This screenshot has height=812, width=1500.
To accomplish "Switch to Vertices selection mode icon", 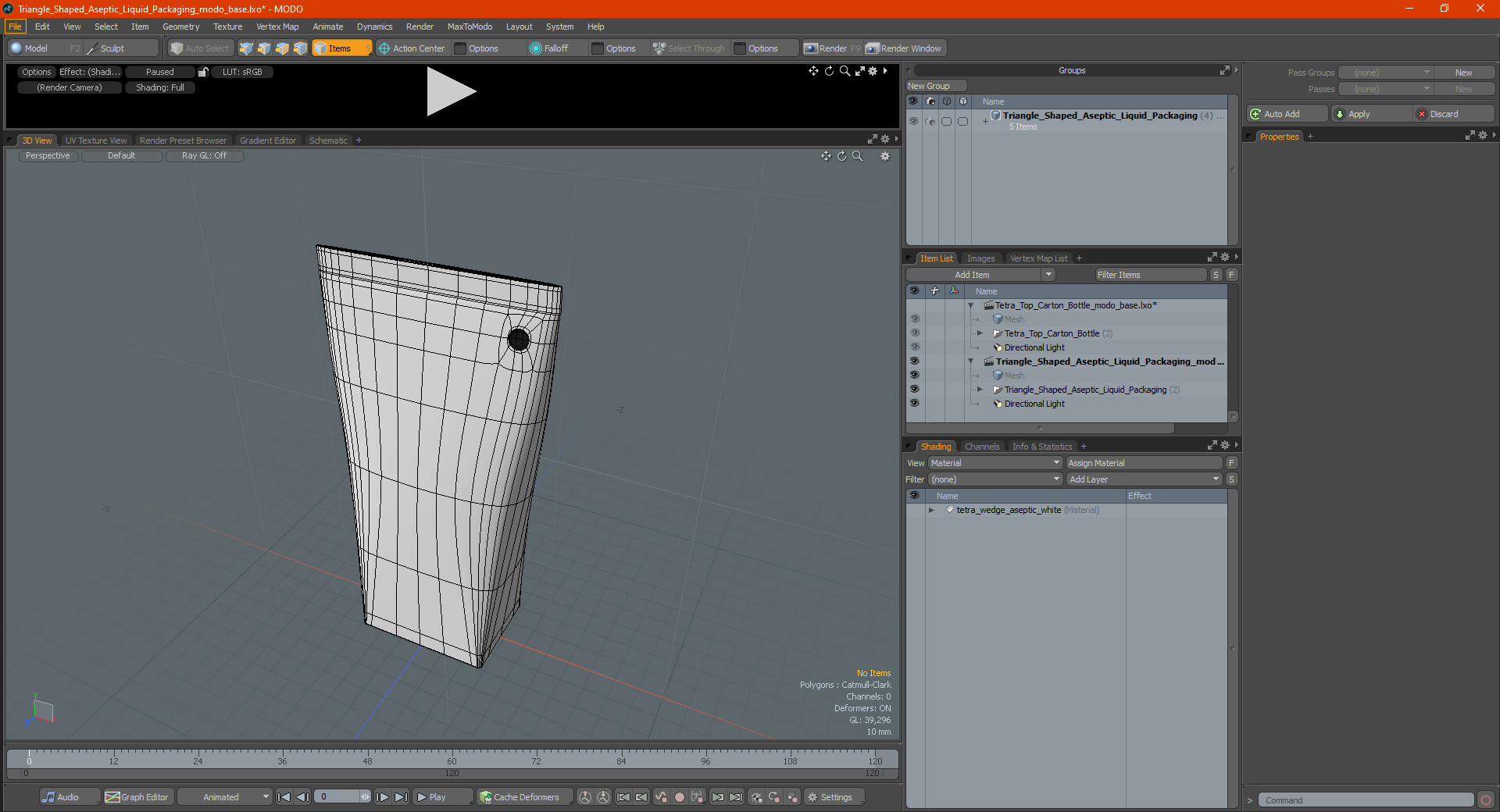I will [x=246, y=48].
